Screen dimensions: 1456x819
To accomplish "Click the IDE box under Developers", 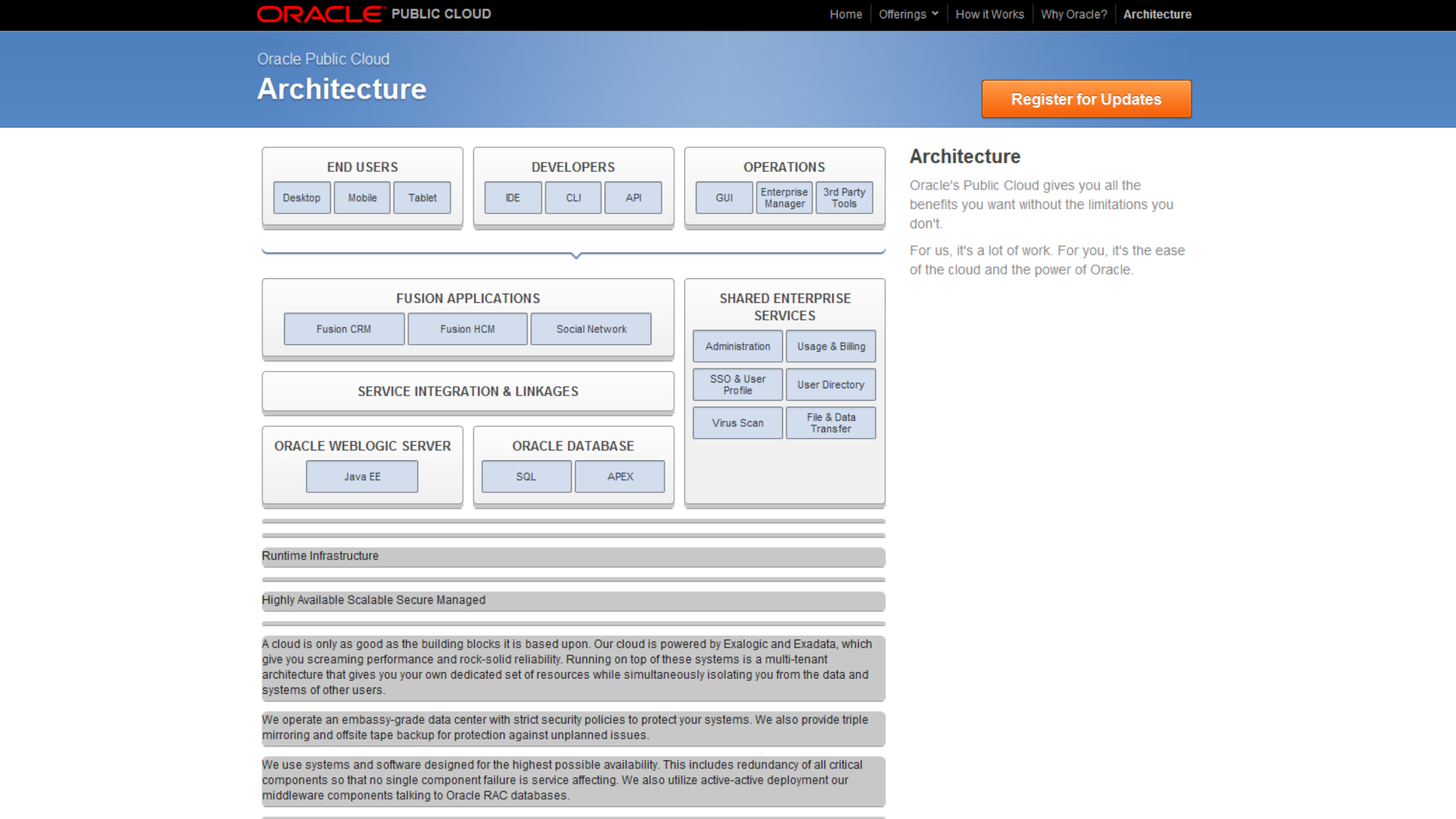I will [512, 197].
